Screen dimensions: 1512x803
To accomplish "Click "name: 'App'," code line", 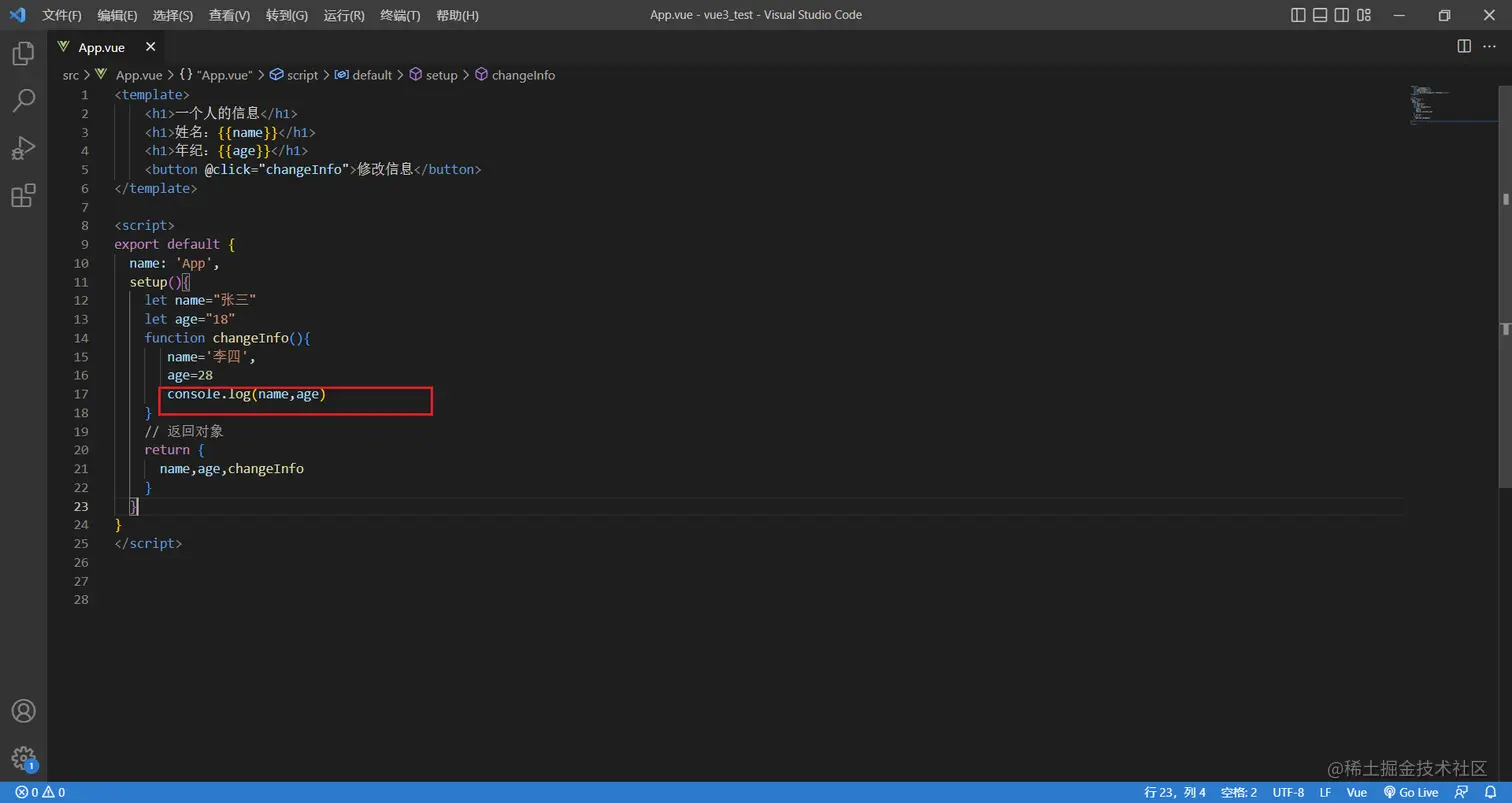I will coord(174,263).
